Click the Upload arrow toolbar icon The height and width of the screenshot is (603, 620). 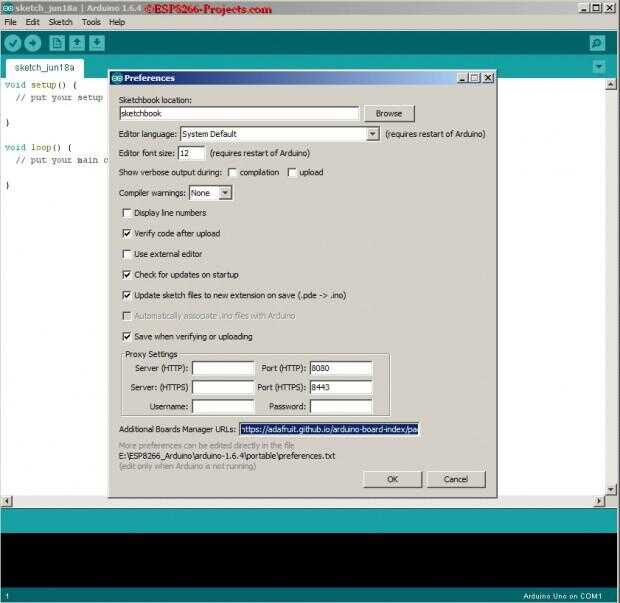click(33, 43)
